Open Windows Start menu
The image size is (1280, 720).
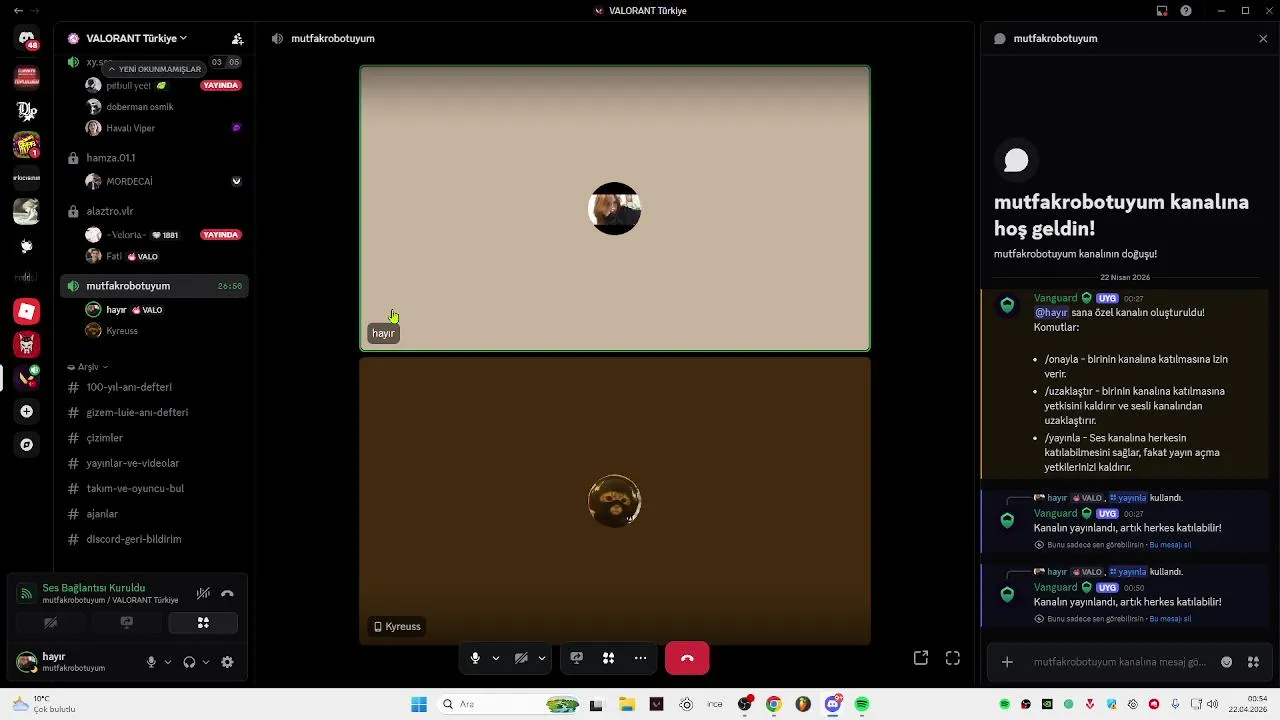pyautogui.click(x=419, y=704)
